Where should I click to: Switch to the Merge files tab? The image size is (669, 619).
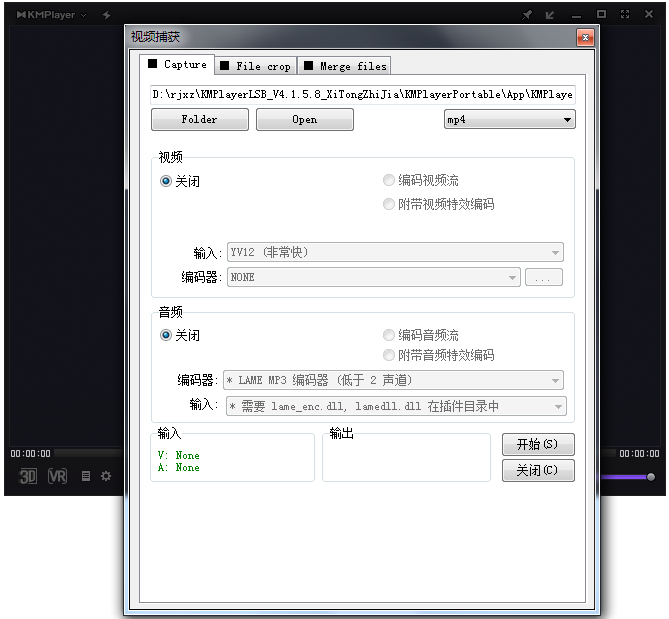[344, 66]
